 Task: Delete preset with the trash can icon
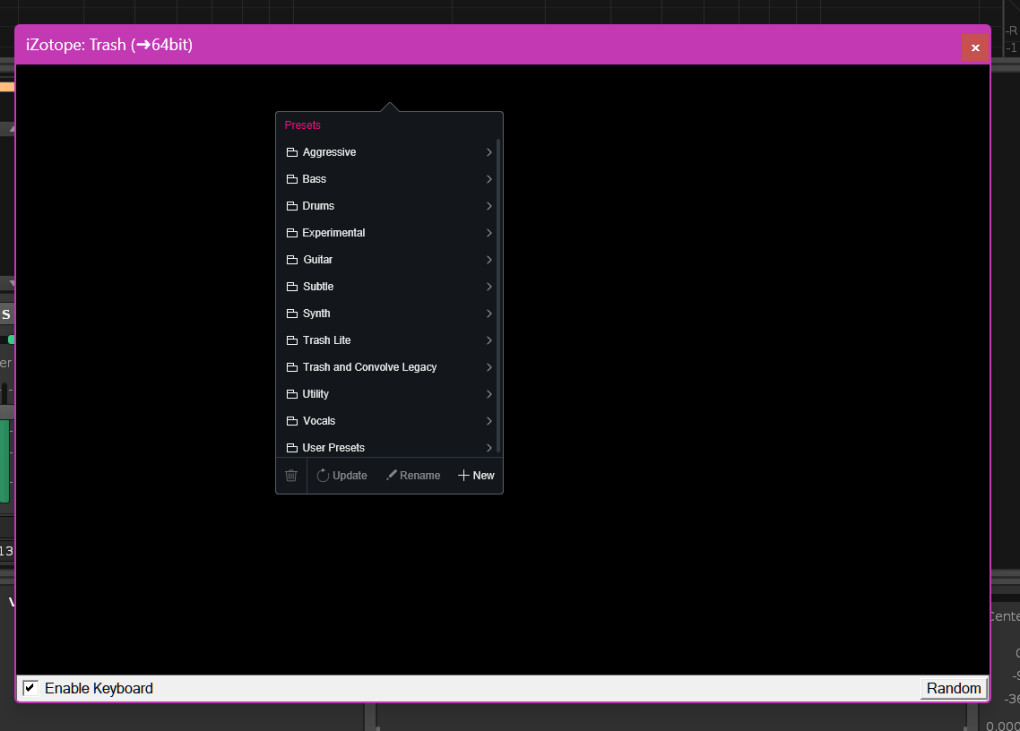(x=291, y=475)
